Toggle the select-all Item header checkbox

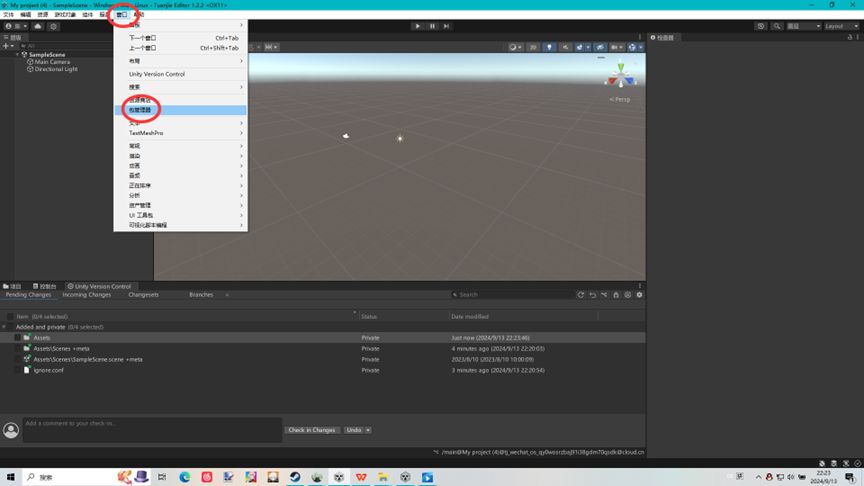[x=10, y=316]
